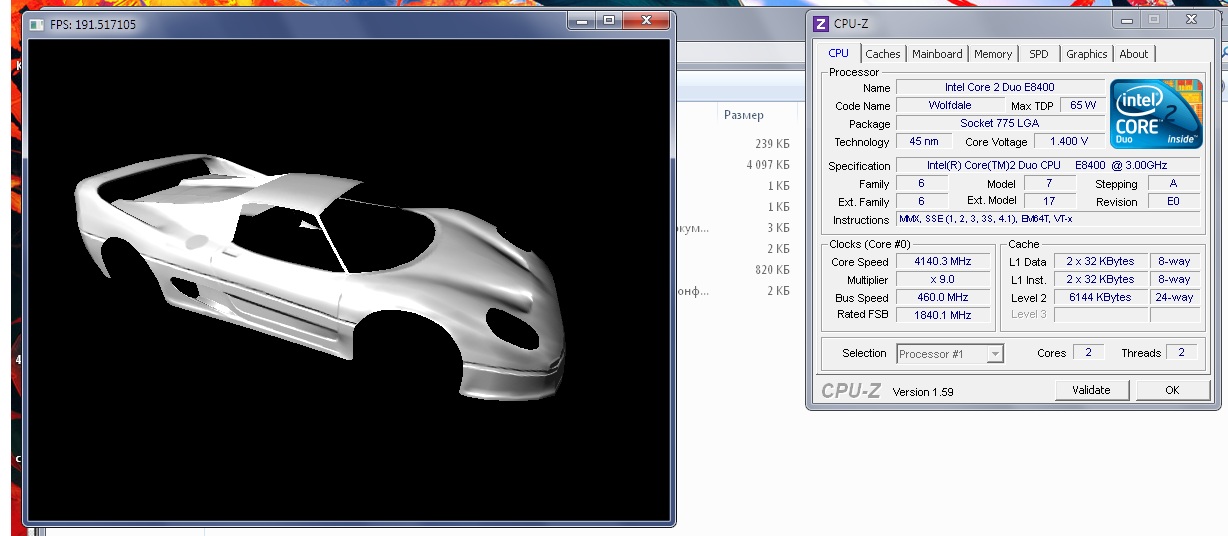Image resolution: width=1228 pixels, height=536 pixels.
Task: Open the About tab in CPU-Z
Action: [x=1133, y=54]
